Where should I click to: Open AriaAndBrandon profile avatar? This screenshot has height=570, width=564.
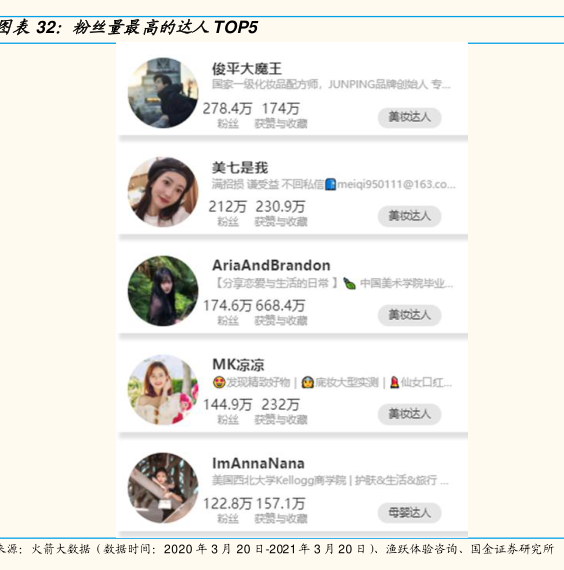coord(163,291)
